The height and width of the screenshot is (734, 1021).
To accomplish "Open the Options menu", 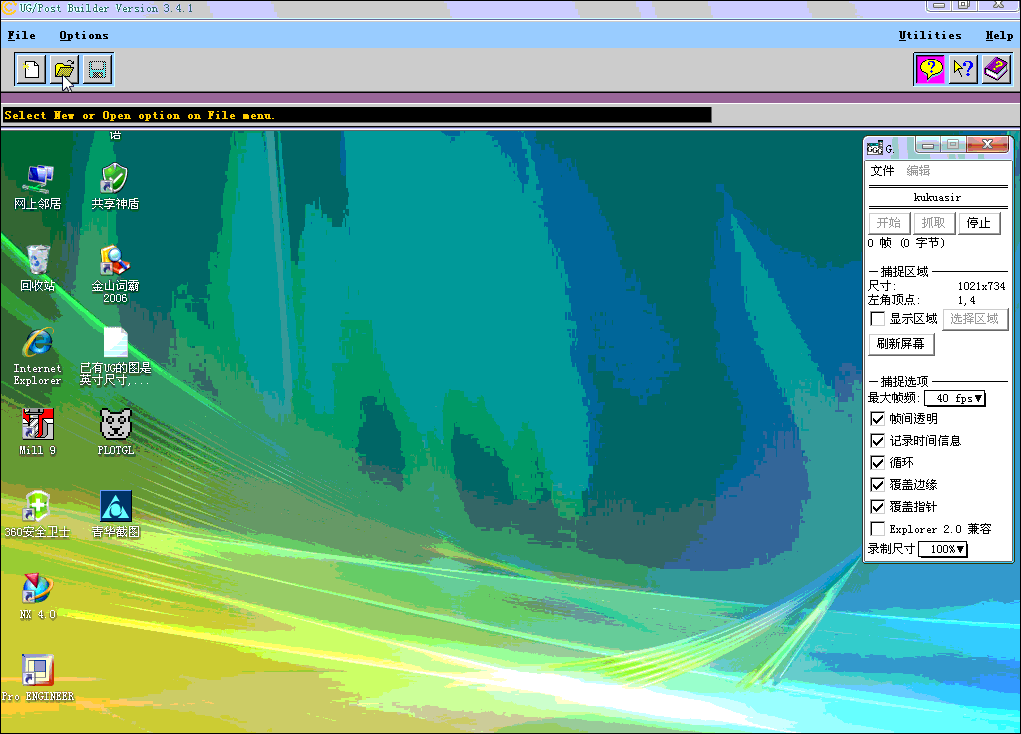I will 83,35.
